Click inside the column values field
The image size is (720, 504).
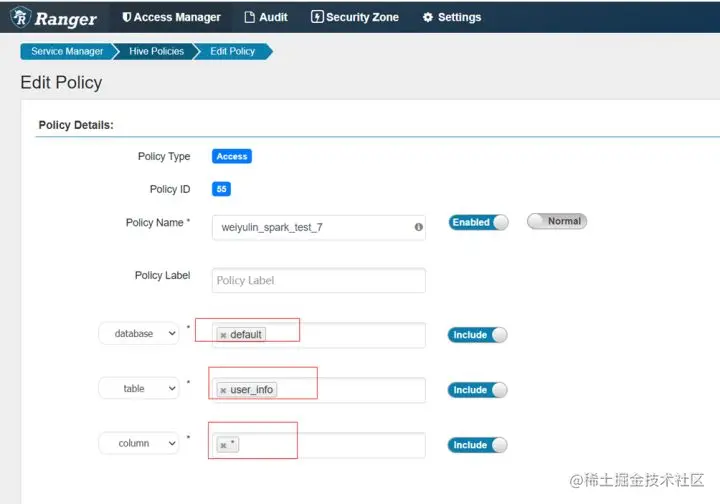(319, 445)
